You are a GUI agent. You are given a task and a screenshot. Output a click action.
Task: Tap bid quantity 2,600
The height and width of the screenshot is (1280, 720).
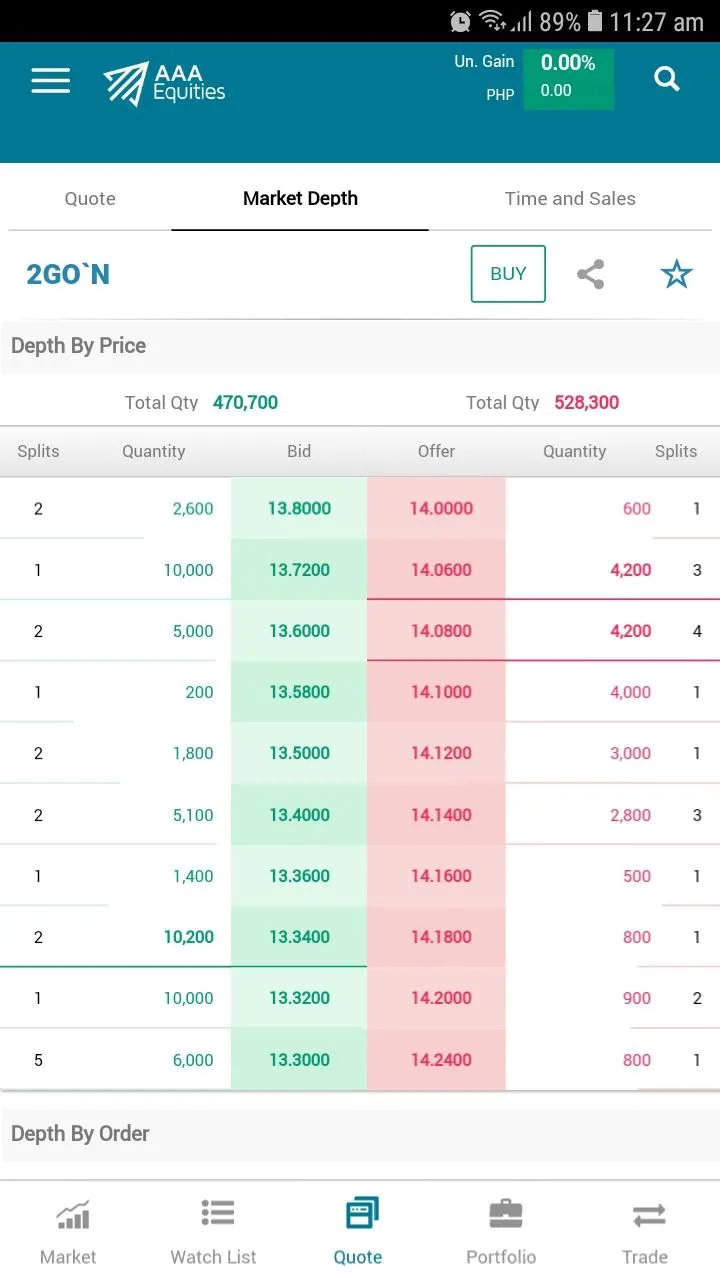coord(193,509)
